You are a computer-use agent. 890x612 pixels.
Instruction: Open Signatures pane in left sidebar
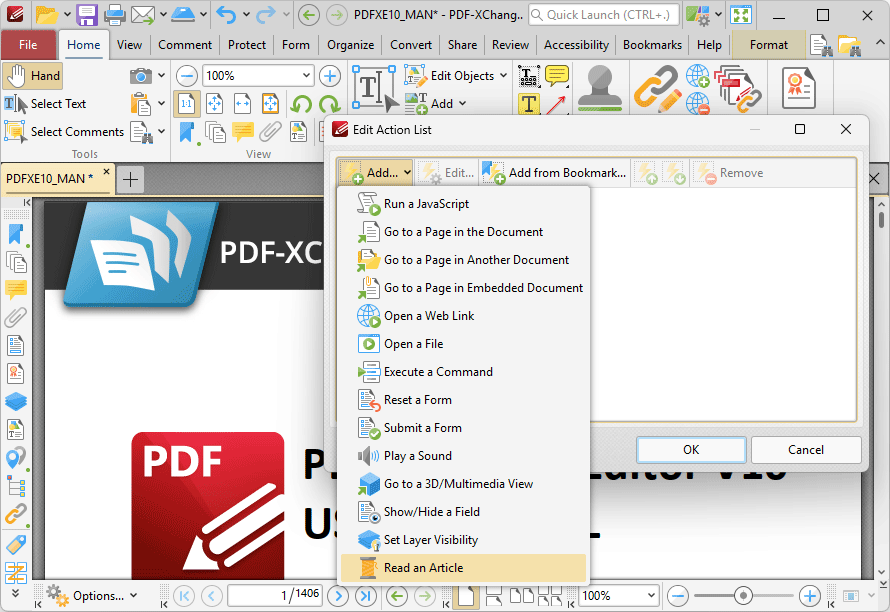16,374
